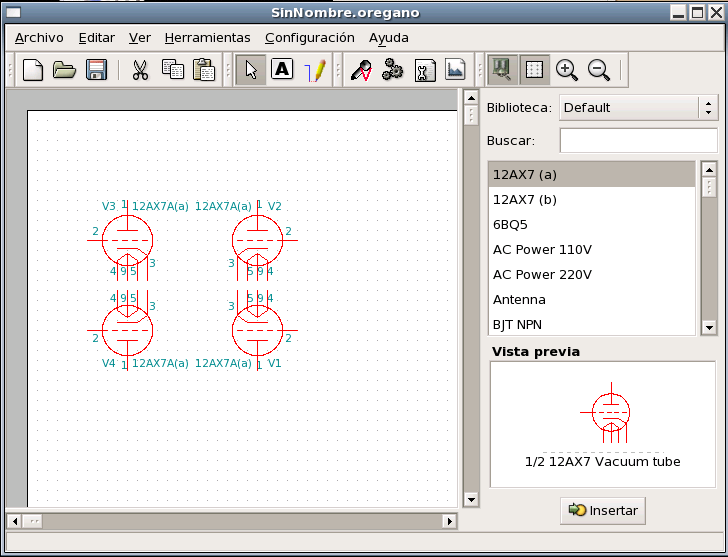The height and width of the screenshot is (557, 728).
Task: Save the schematic with the floppy icon
Action: pos(96,70)
